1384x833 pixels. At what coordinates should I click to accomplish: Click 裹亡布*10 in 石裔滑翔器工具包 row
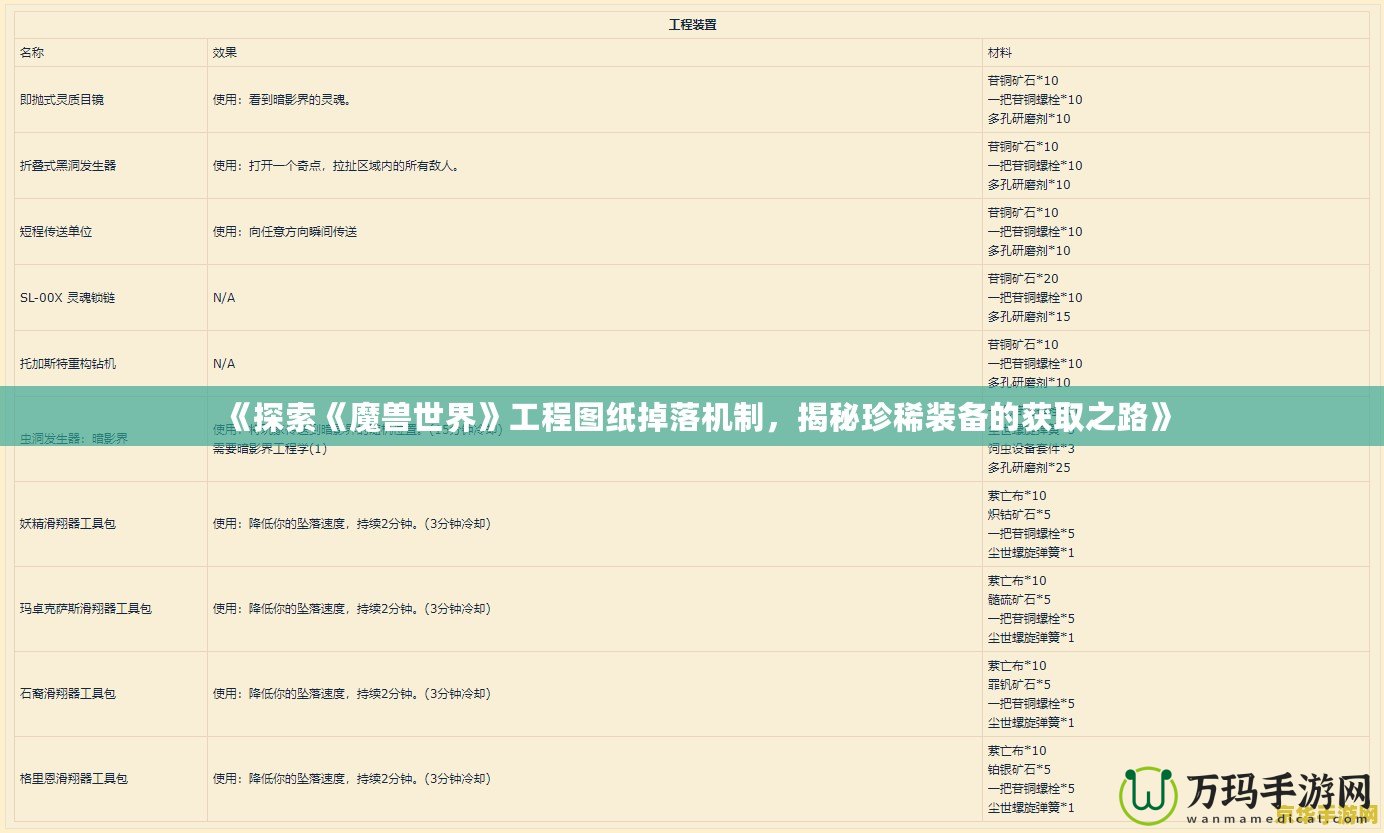pos(1017,666)
